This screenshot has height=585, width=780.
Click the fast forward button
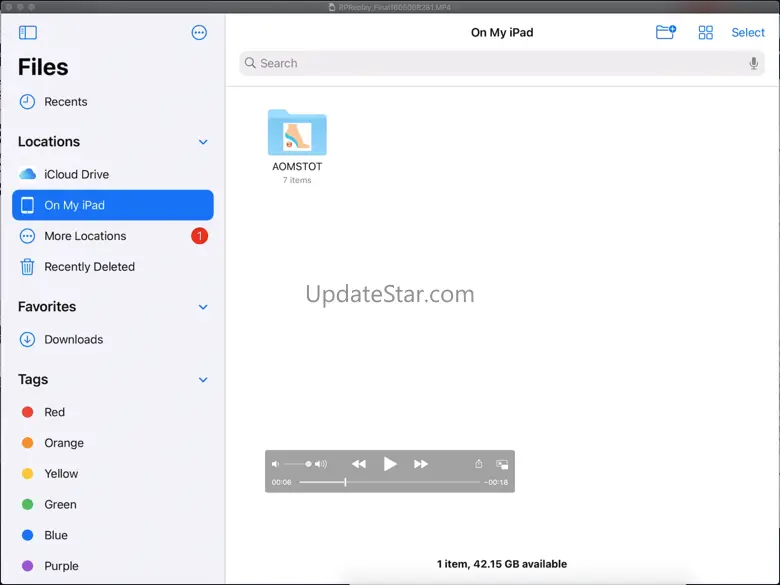click(421, 464)
